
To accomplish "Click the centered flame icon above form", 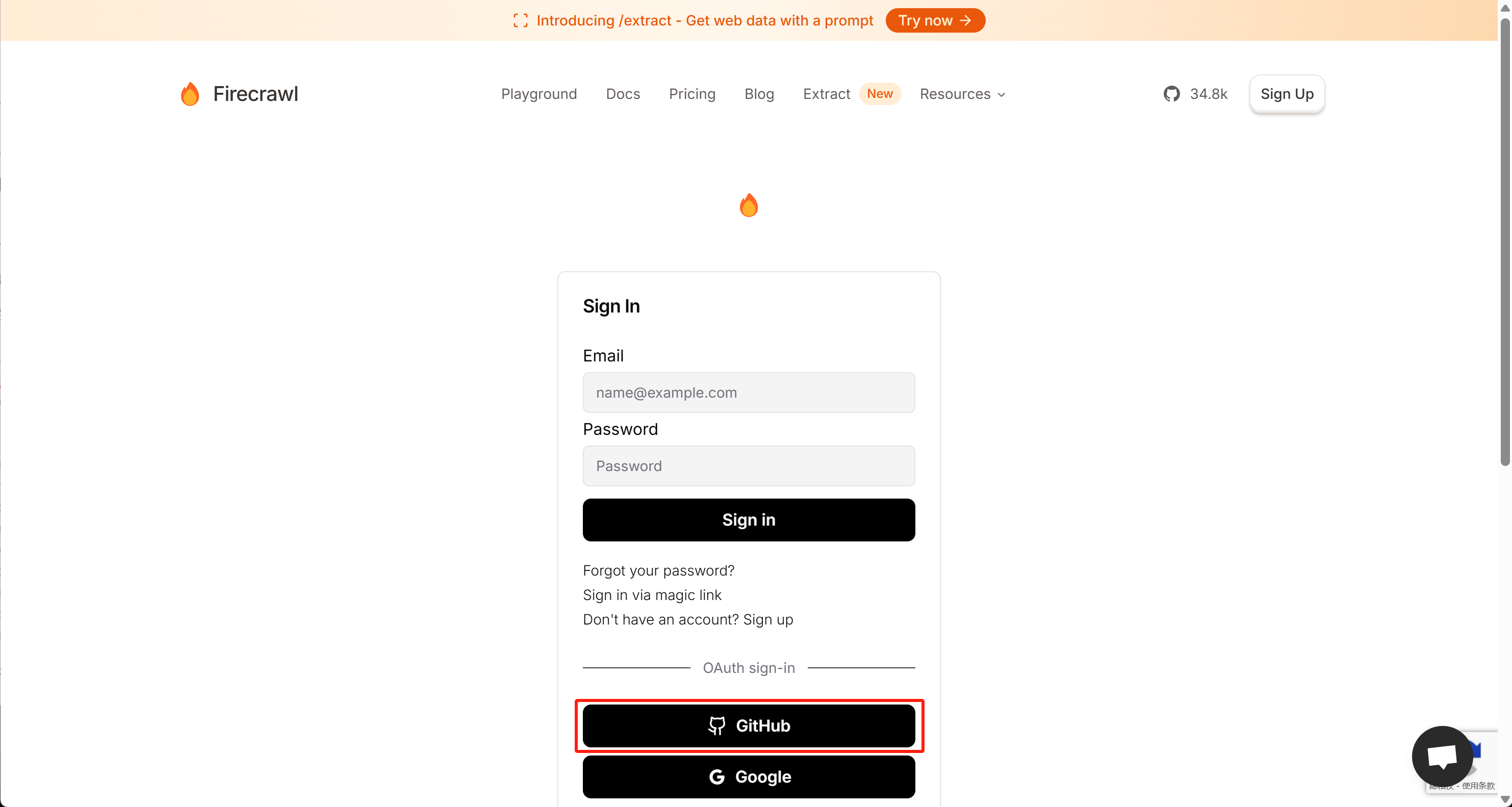I will [749, 205].
